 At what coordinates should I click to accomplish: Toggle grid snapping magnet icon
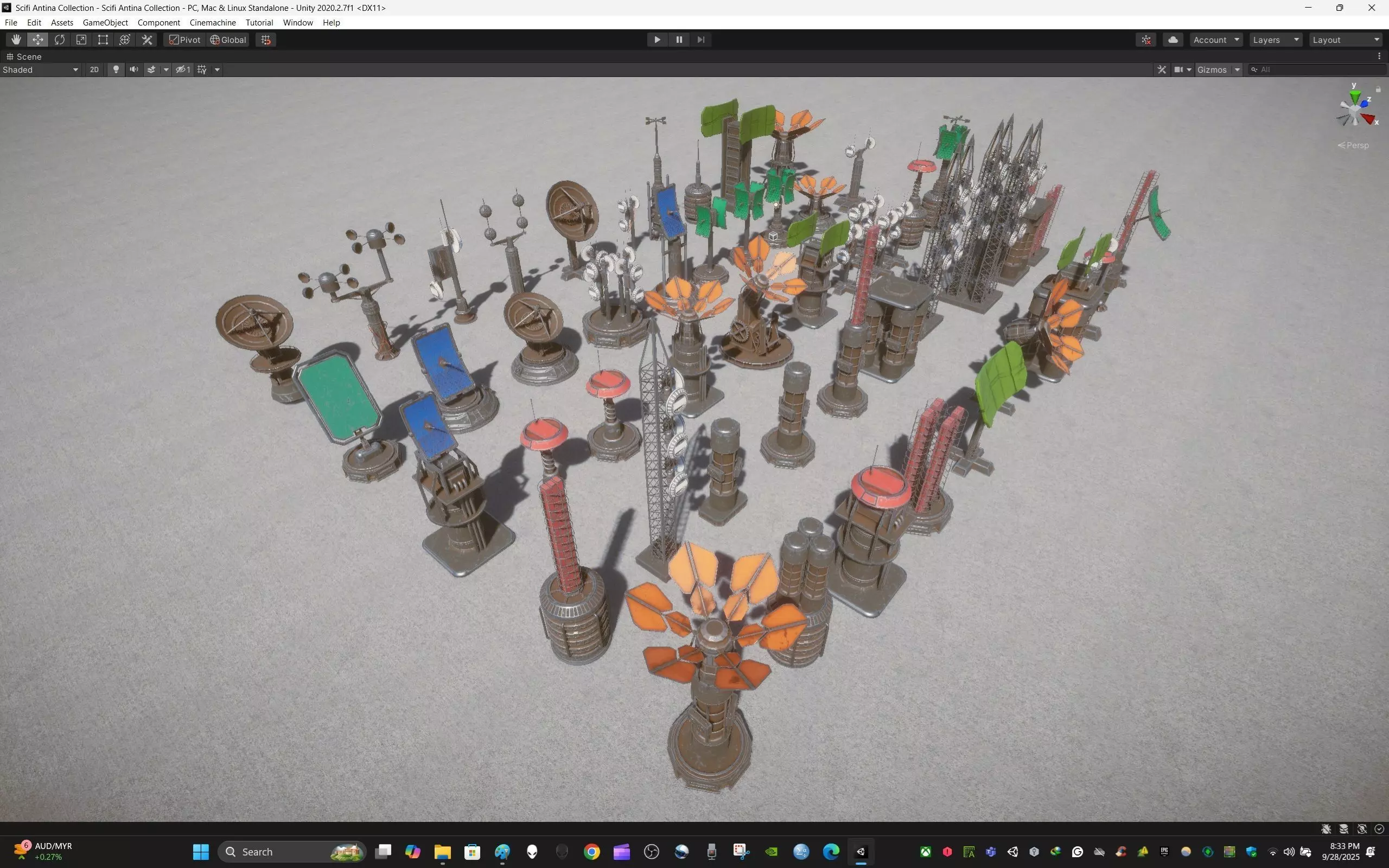[x=266, y=40]
